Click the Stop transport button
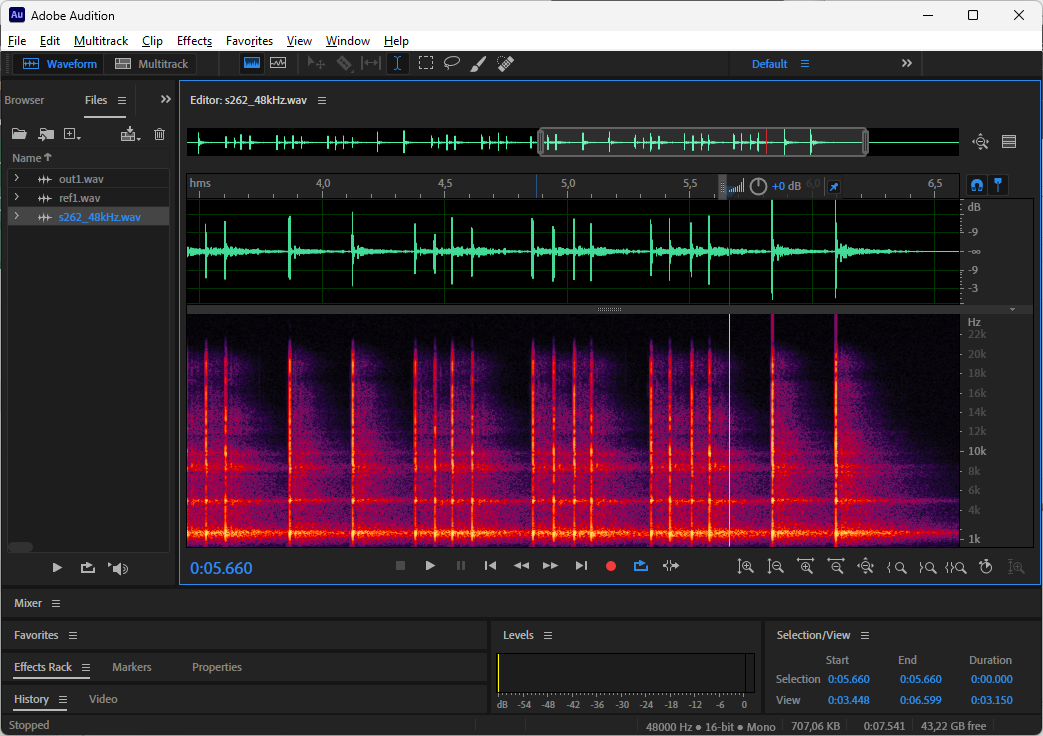Image resolution: width=1043 pixels, height=736 pixels. coord(400,566)
